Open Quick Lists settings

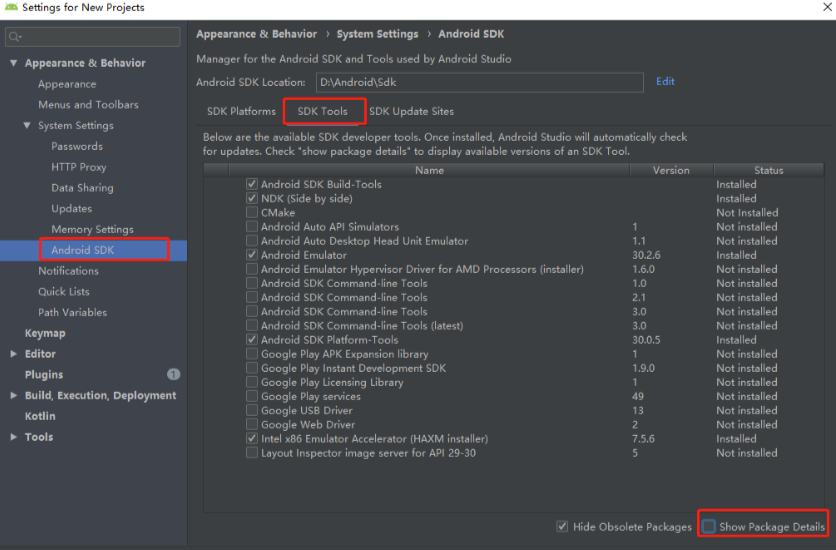coord(63,292)
